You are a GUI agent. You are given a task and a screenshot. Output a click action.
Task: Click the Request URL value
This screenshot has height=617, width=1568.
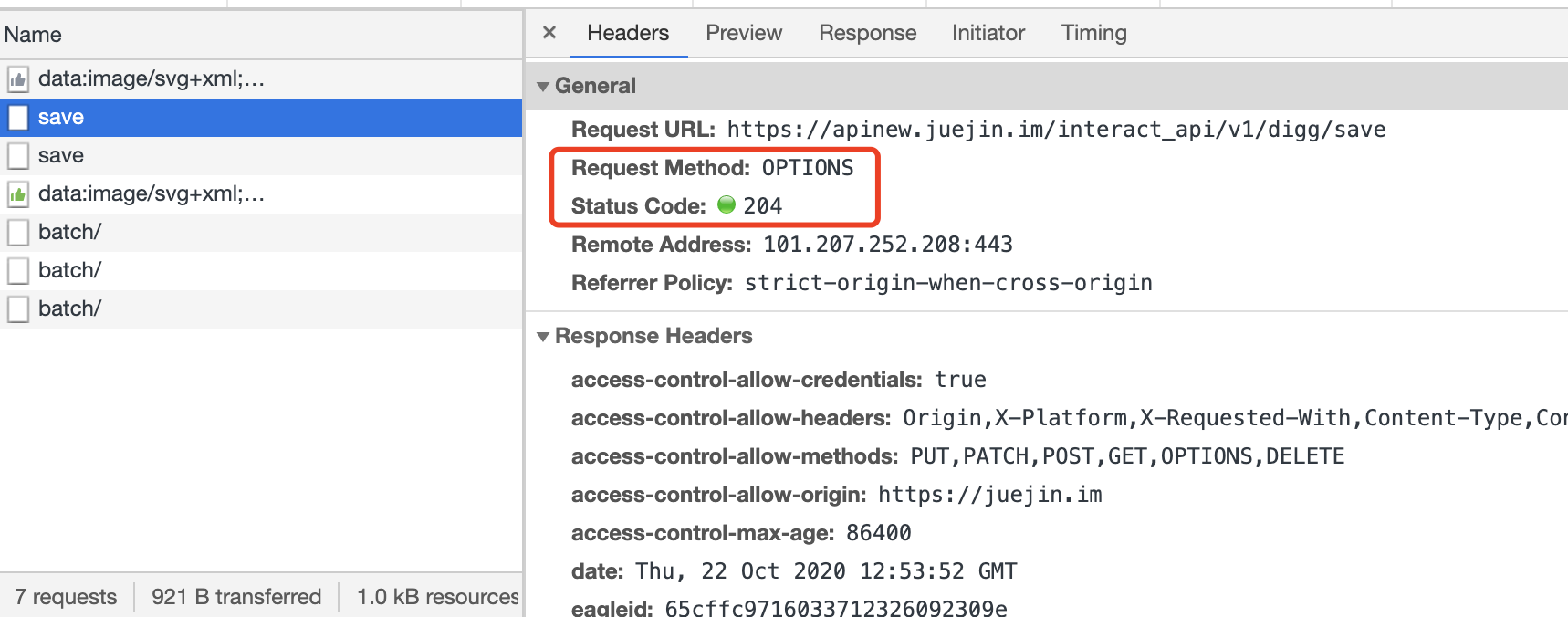tap(1056, 130)
